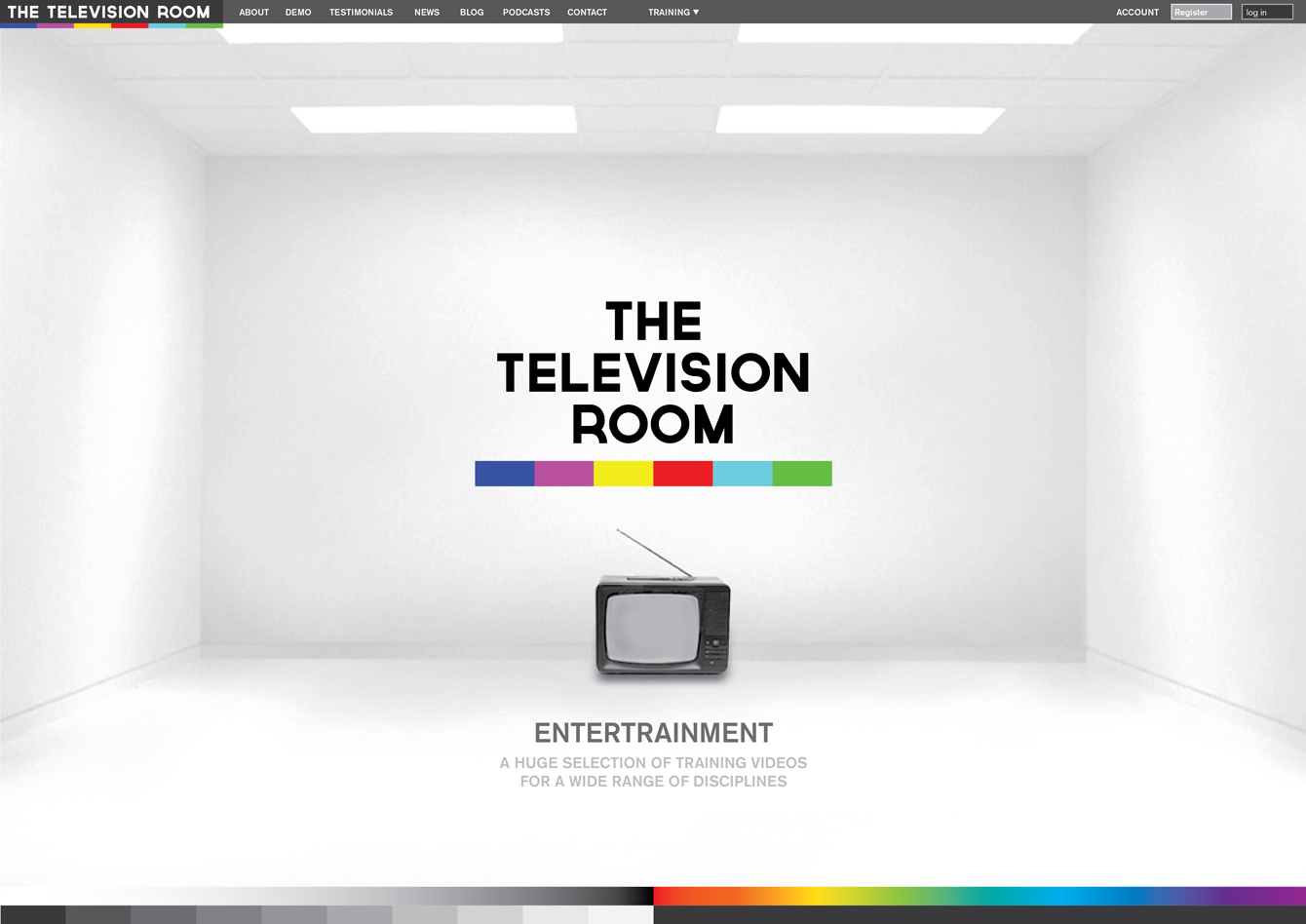The image size is (1306, 924).
Task: Click the large TELEVISION ROOM logo in center
Action: point(653,372)
